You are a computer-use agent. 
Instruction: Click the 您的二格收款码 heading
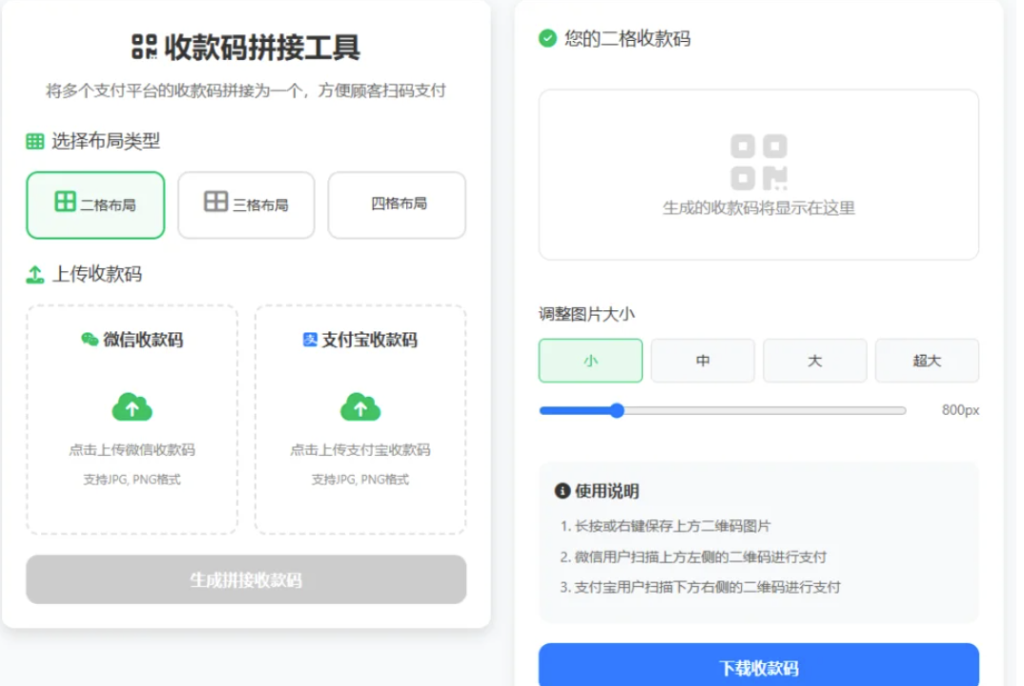tap(628, 39)
